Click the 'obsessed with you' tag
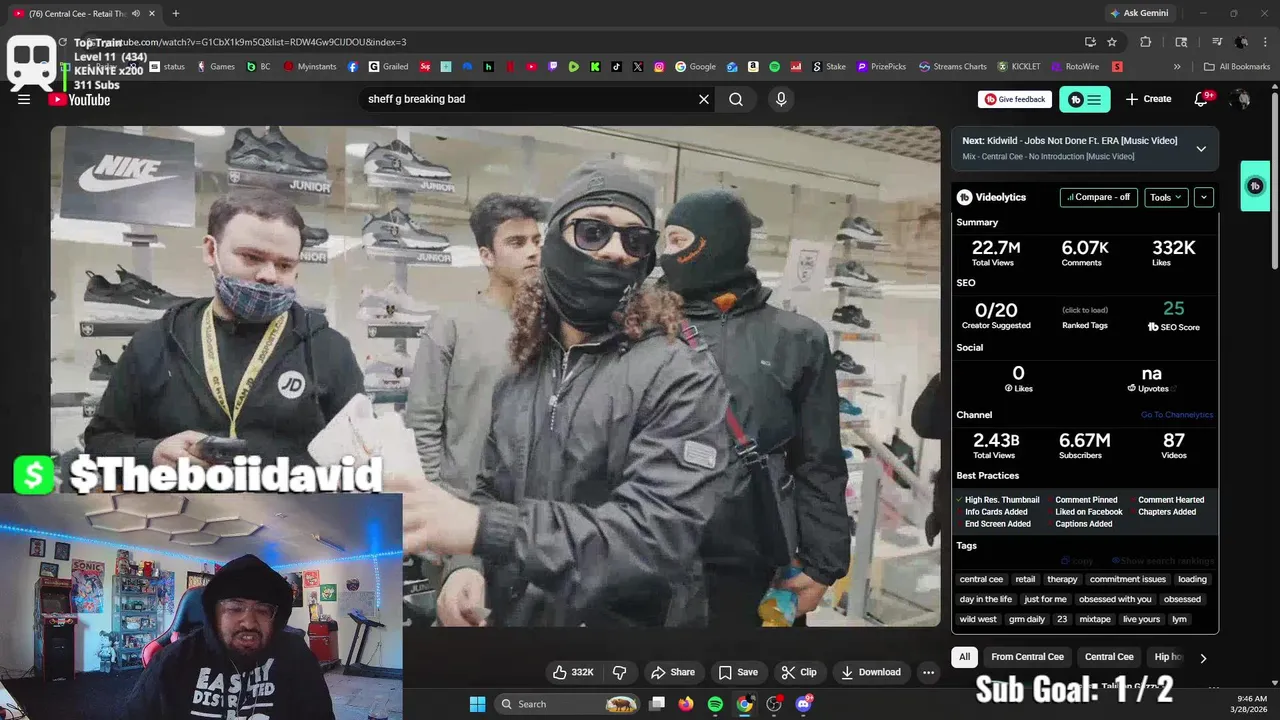Image resolution: width=1280 pixels, height=720 pixels. (x=1115, y=599)
